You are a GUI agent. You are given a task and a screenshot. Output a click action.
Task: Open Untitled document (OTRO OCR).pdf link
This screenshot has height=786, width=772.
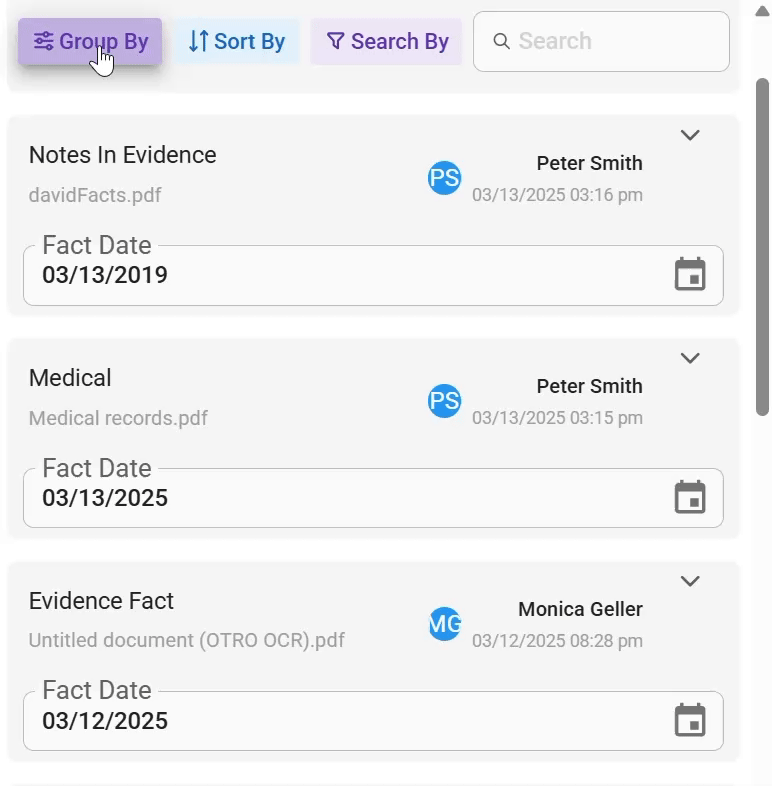coord(186,640)
